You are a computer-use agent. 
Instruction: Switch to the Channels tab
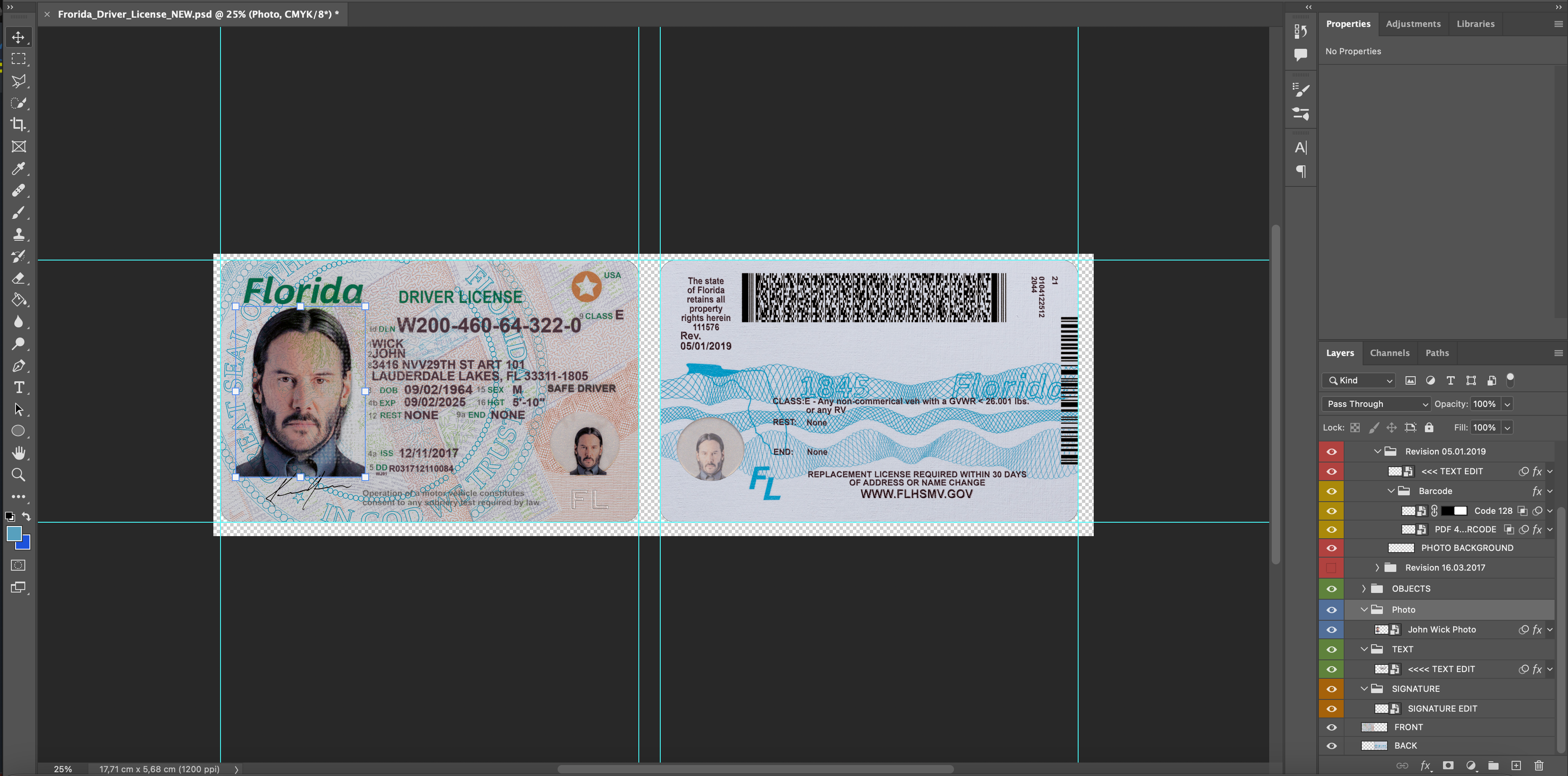pyautogui.click(x=1389, y=353)
